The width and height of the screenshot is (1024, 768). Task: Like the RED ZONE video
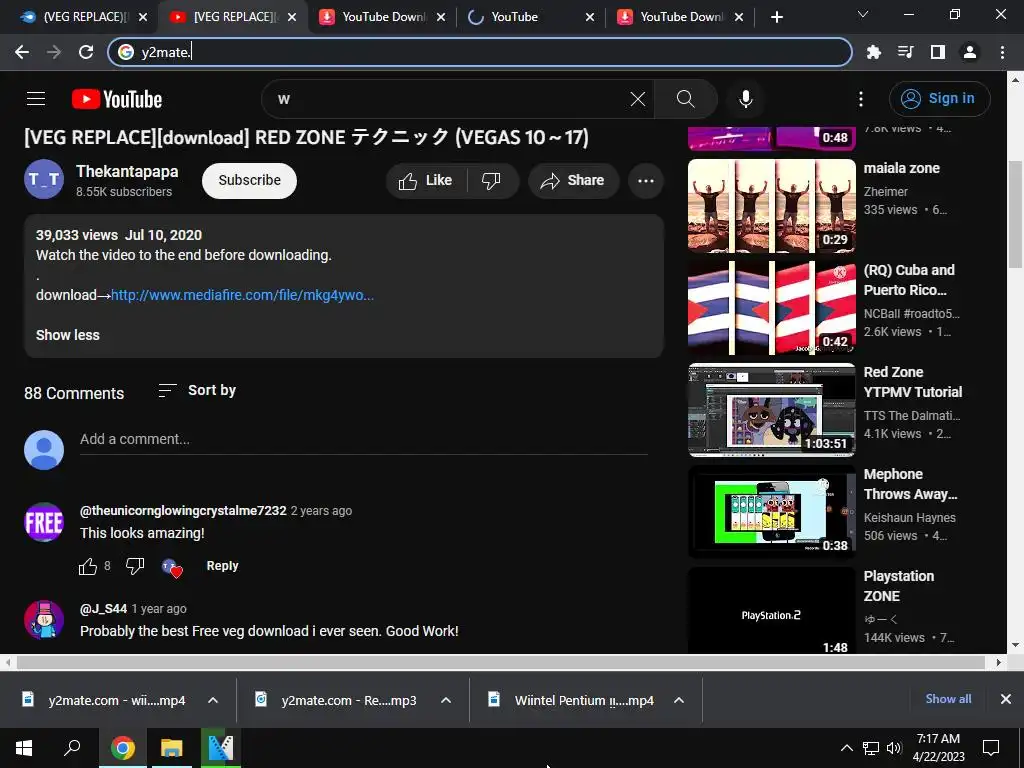tap(425, 180)
